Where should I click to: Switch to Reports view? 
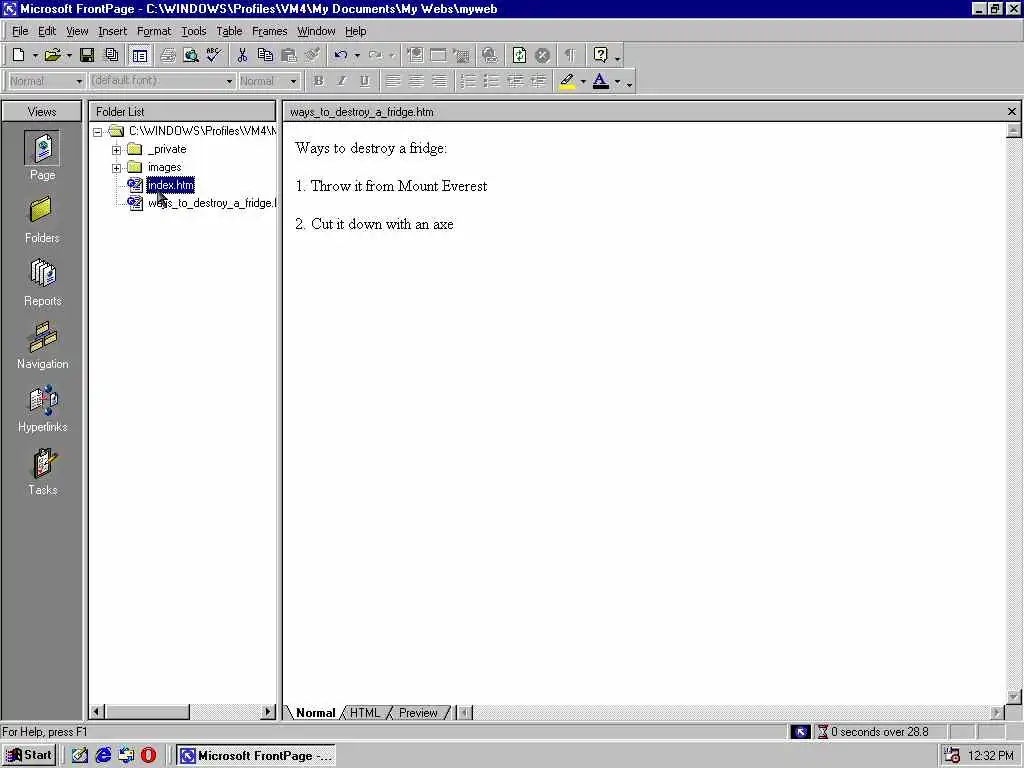[x=42, y=283]
